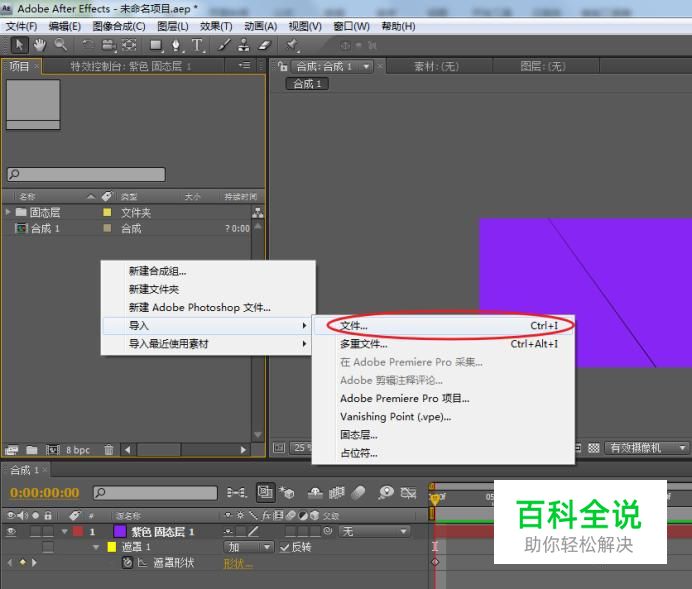Toggle transparency grid in viewer
The image size is (692, 589).
(594, 448)
